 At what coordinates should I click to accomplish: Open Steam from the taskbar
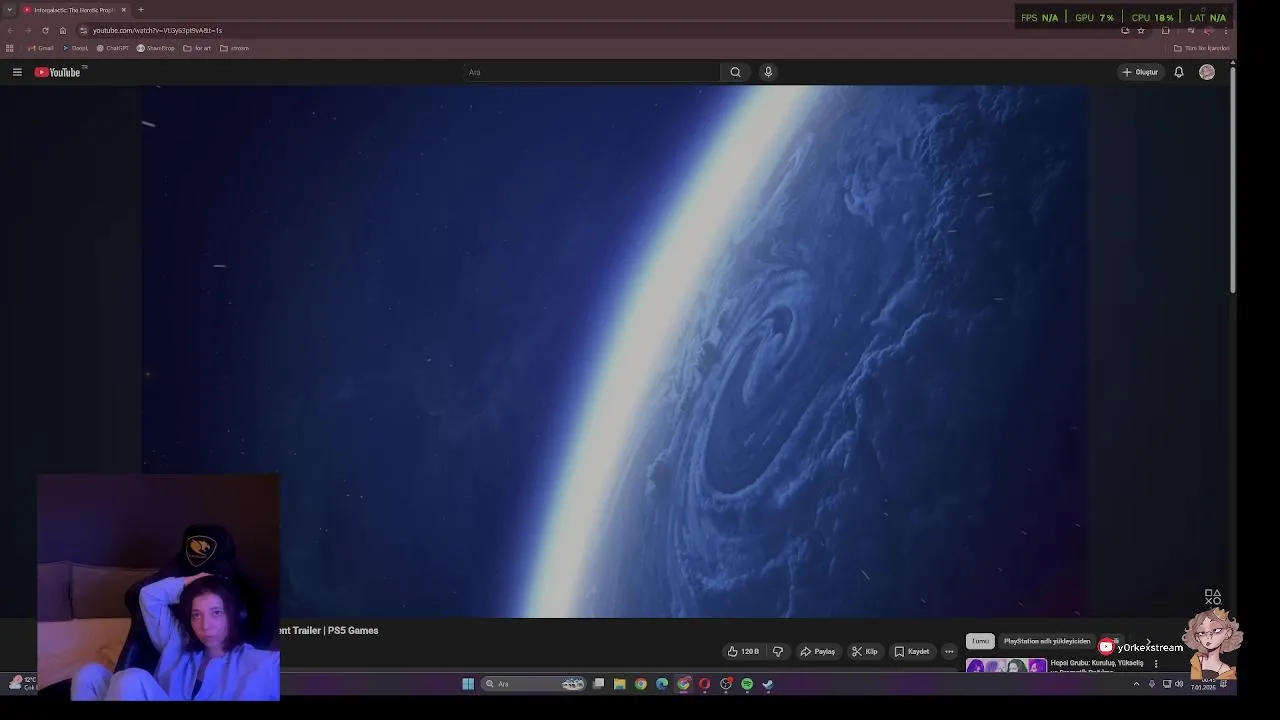pyautogui.click(x=768, y=684)
